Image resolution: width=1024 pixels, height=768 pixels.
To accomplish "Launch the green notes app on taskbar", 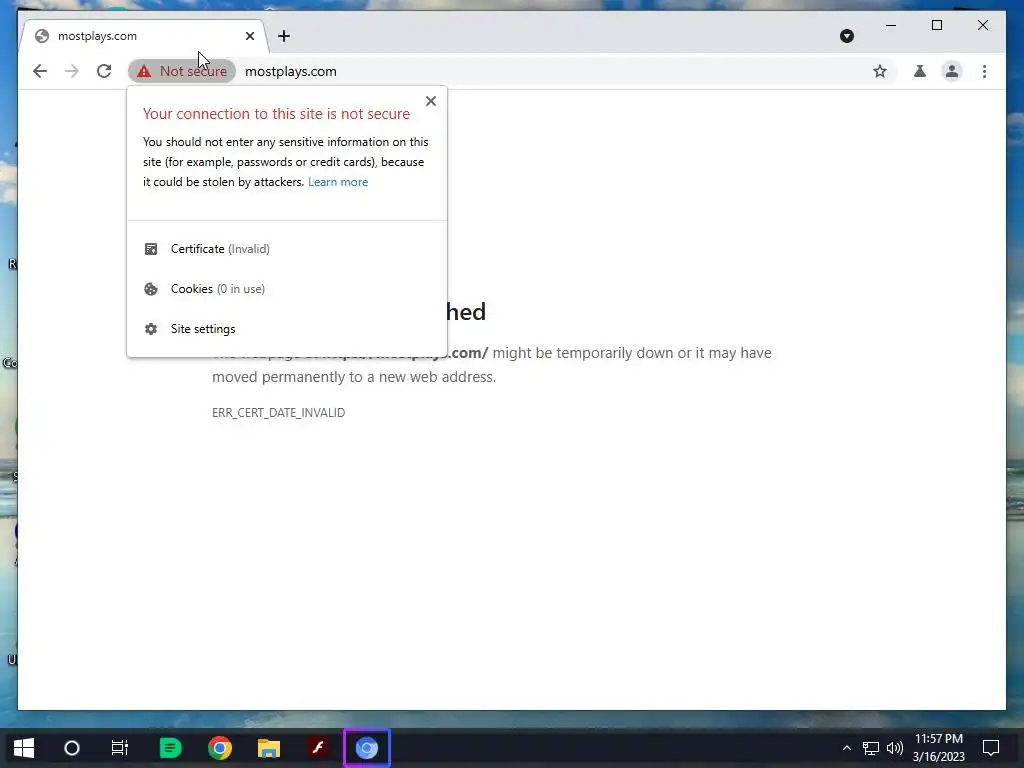I will pos(170,748).
